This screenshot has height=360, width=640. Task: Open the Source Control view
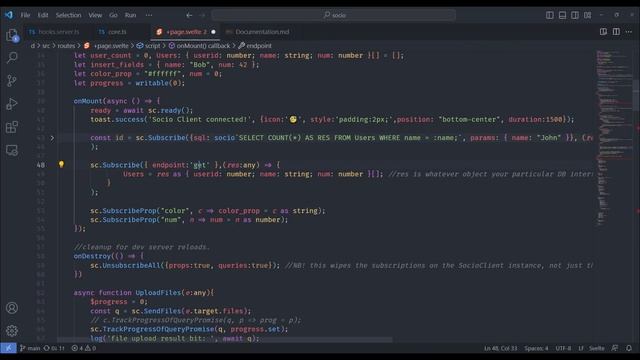(12, 80)
